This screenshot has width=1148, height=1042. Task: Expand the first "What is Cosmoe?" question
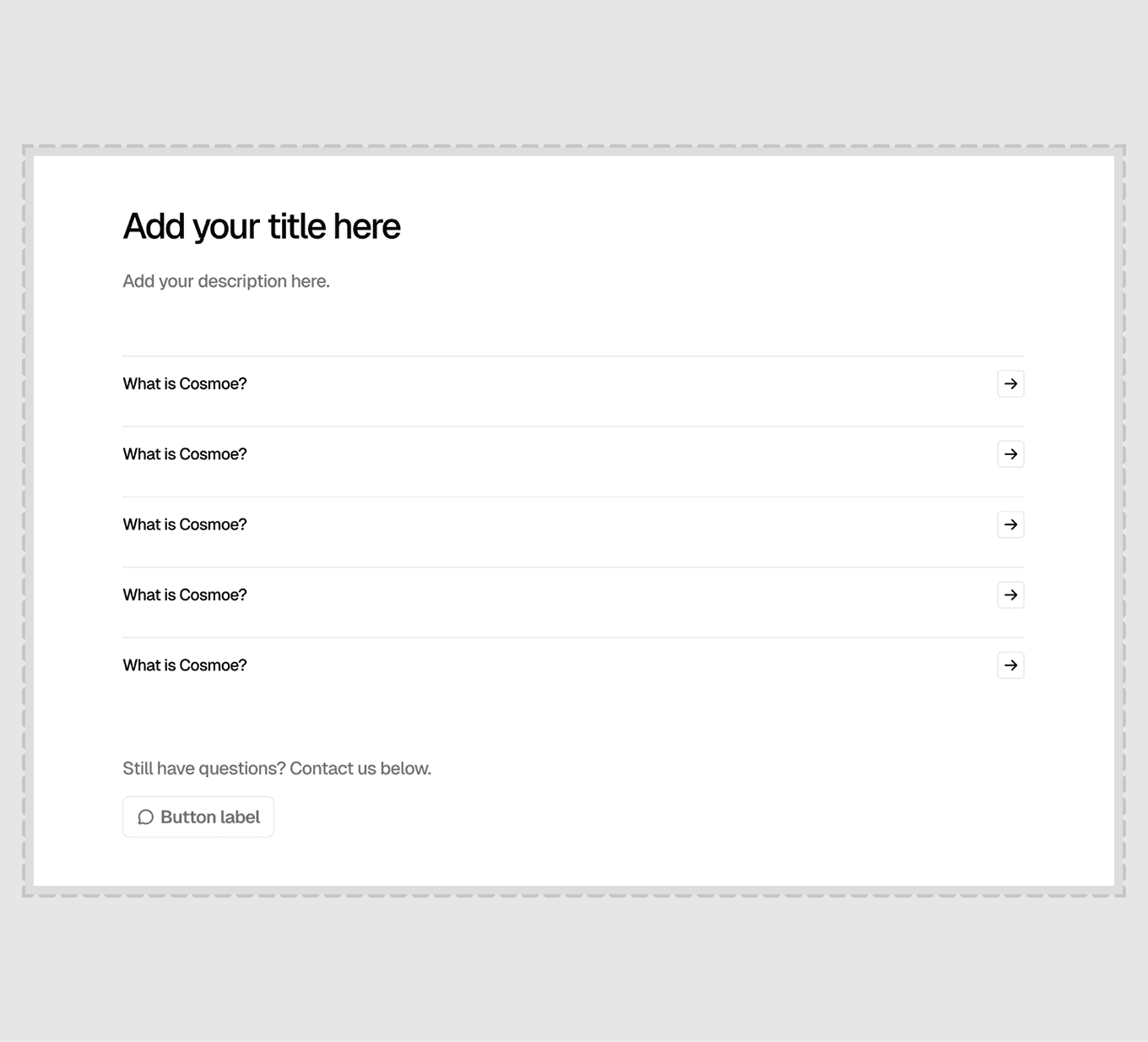573,383
